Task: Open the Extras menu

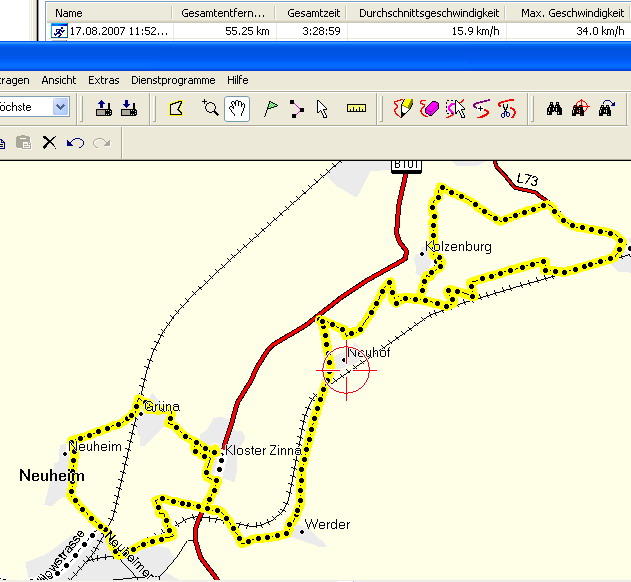Action: click(x=103, y=80)
